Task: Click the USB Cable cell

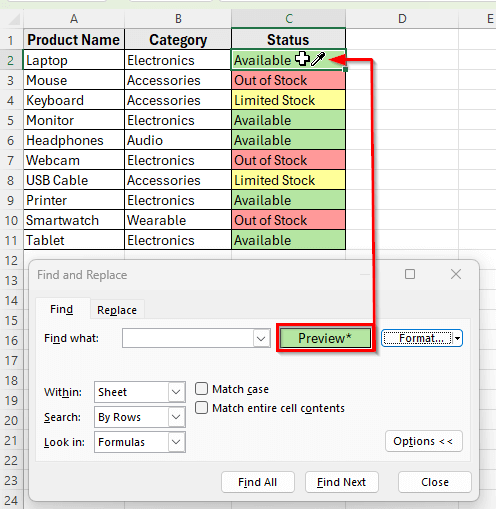Action: click(x=74, y=180)
